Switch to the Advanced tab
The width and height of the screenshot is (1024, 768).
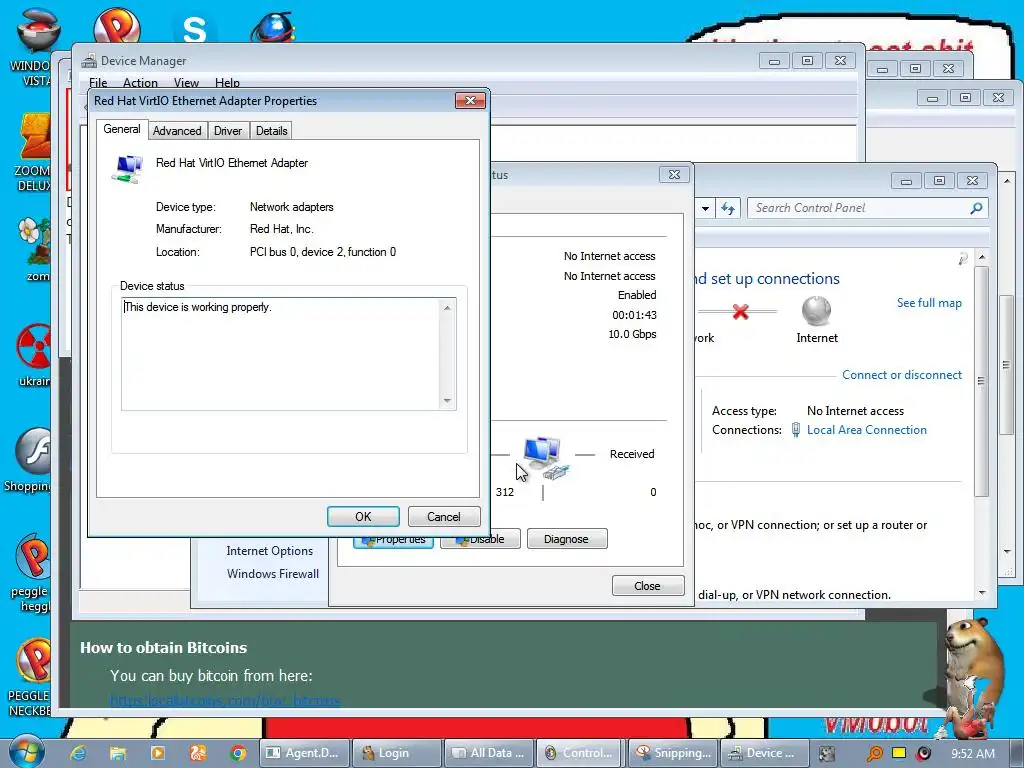pos(177,131)
